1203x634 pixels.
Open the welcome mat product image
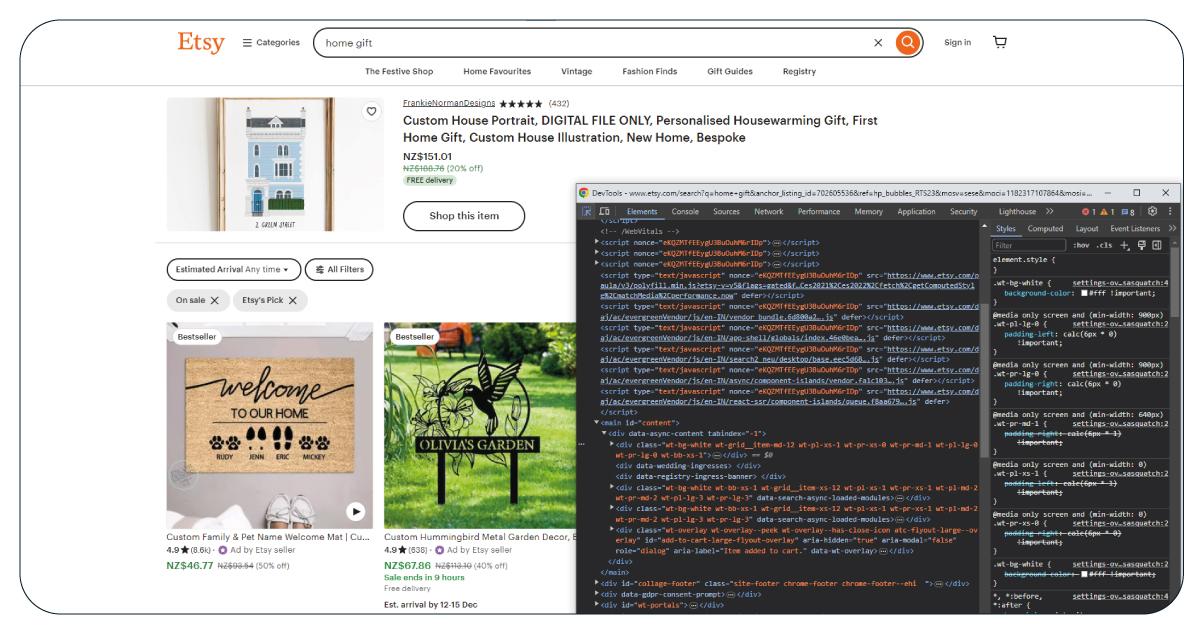pos(270,425)
